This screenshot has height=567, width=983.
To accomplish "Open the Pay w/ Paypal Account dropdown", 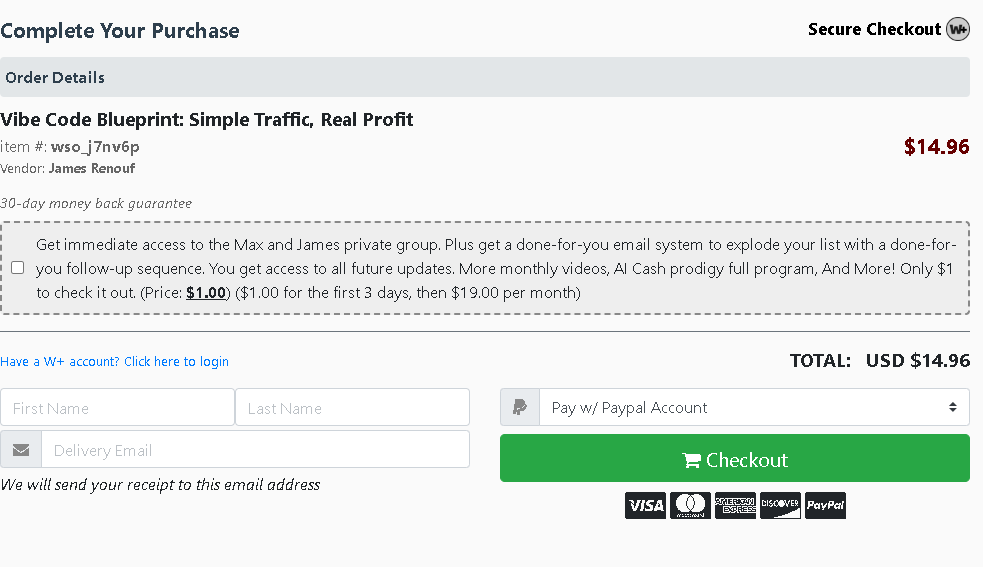I will point(754,408).
